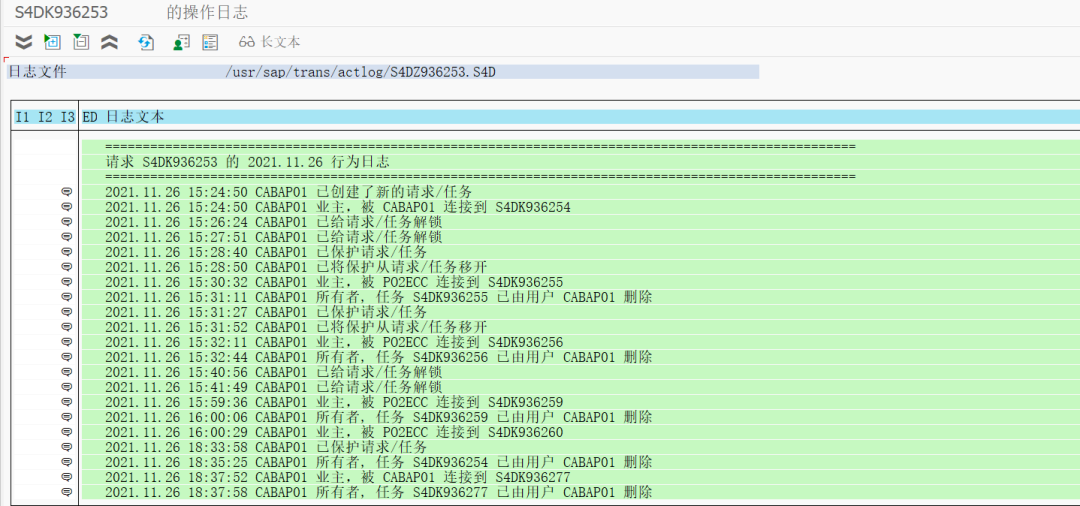Open long text icon for 15:40:56 row

pos(67,372)
